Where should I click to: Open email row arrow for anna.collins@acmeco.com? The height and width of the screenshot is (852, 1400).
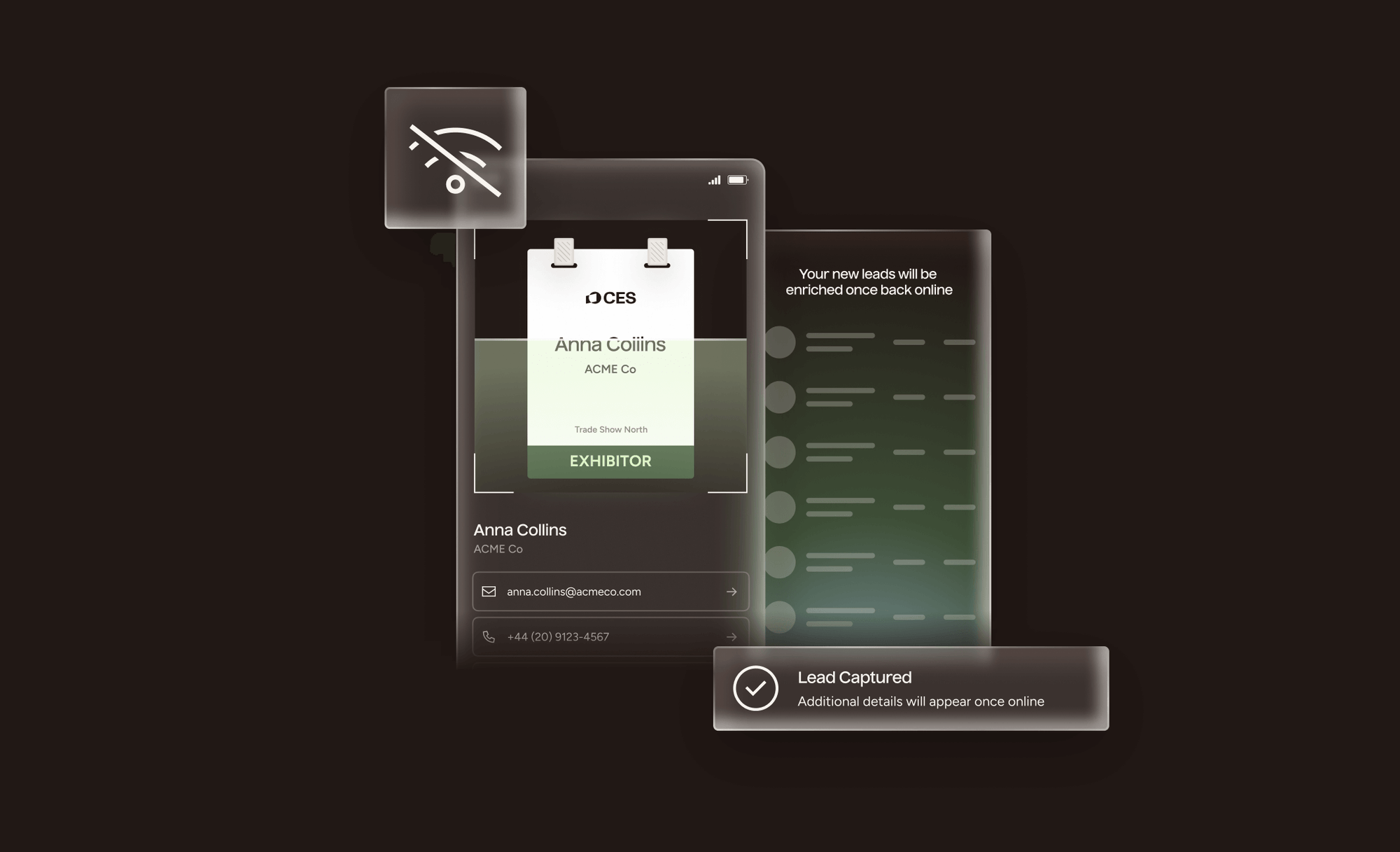pos(731,592)
